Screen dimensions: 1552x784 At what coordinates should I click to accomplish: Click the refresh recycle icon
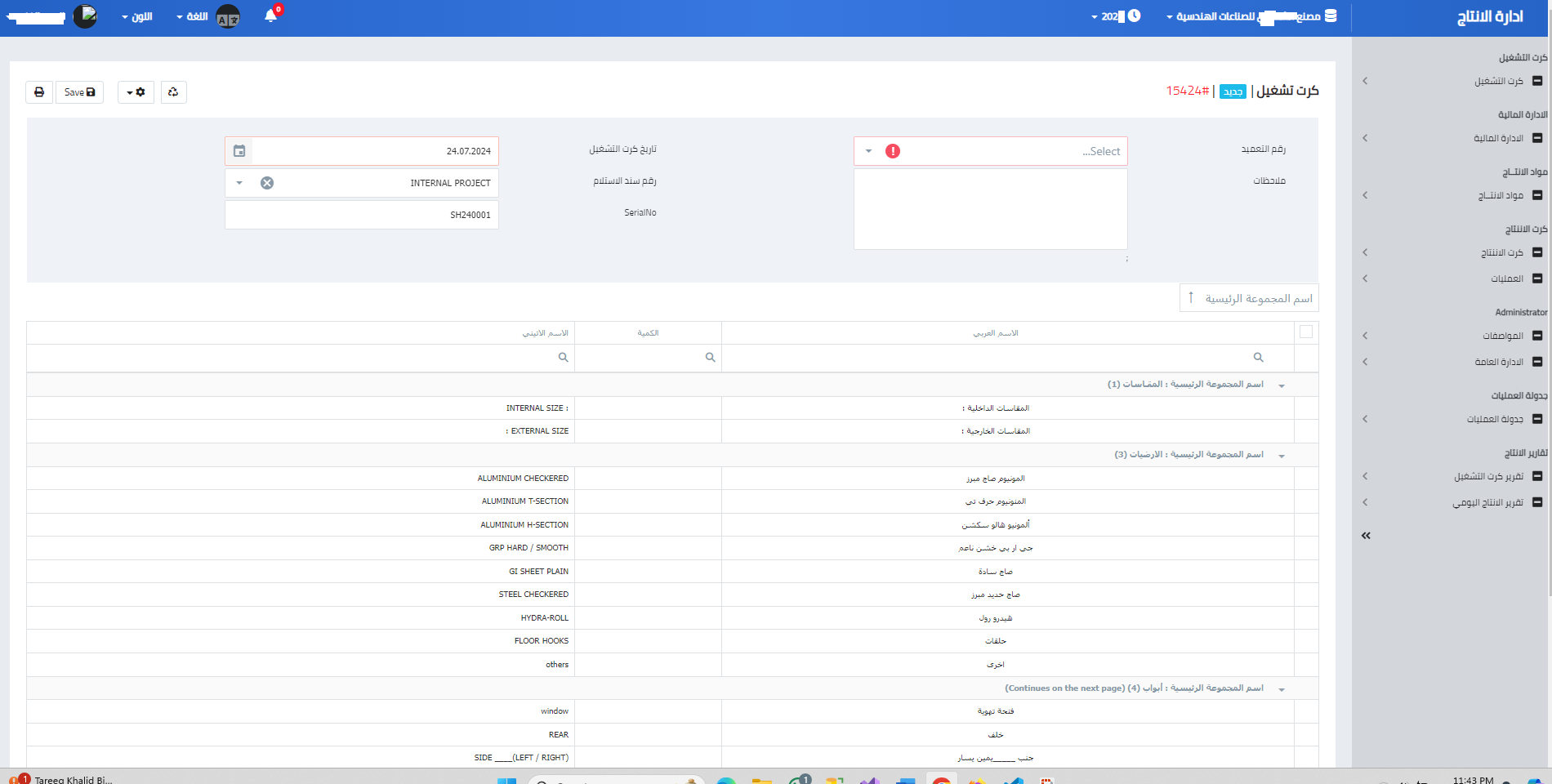click(173, 92)
